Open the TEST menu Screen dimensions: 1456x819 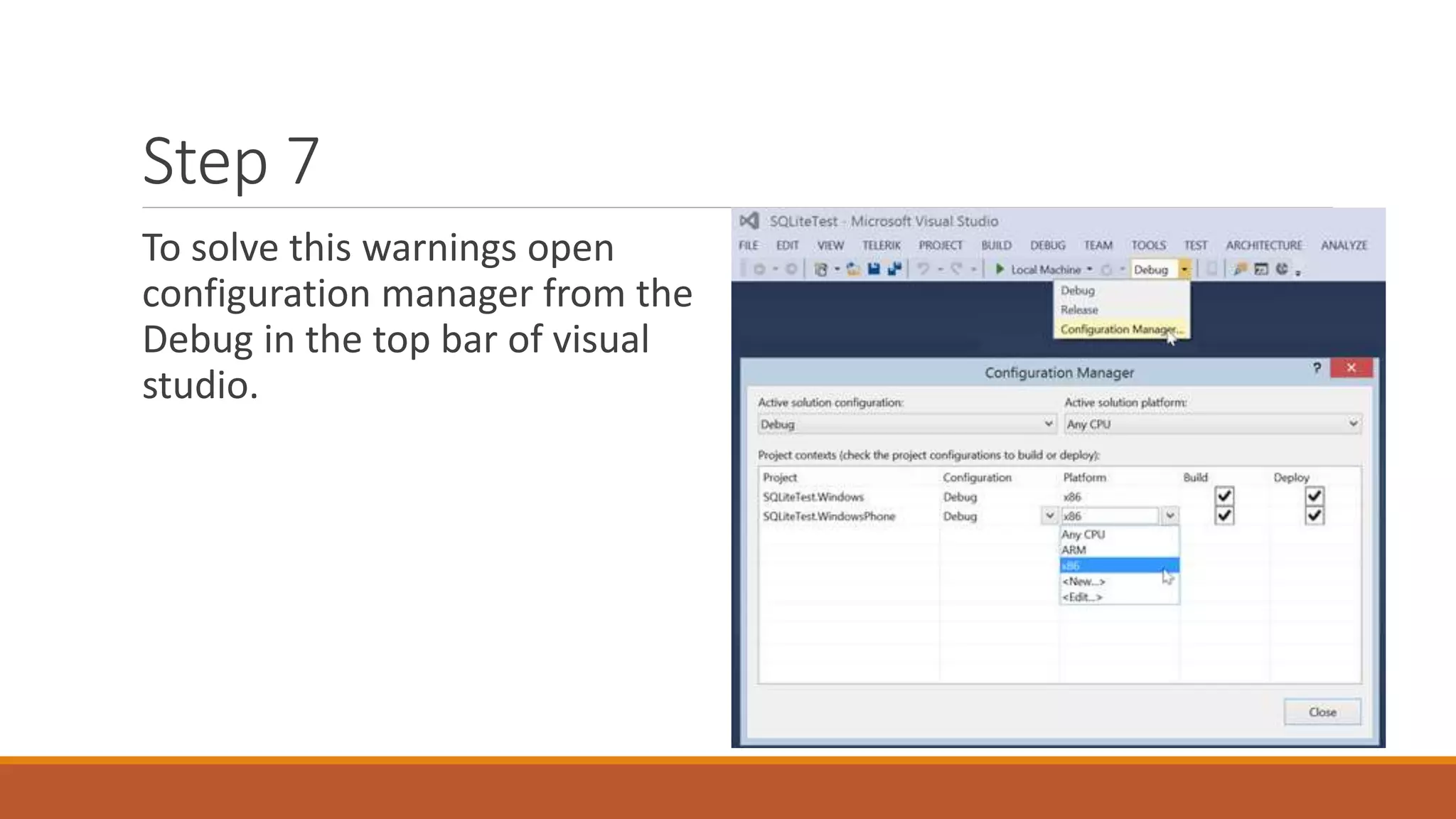[x=1196, y=245]
